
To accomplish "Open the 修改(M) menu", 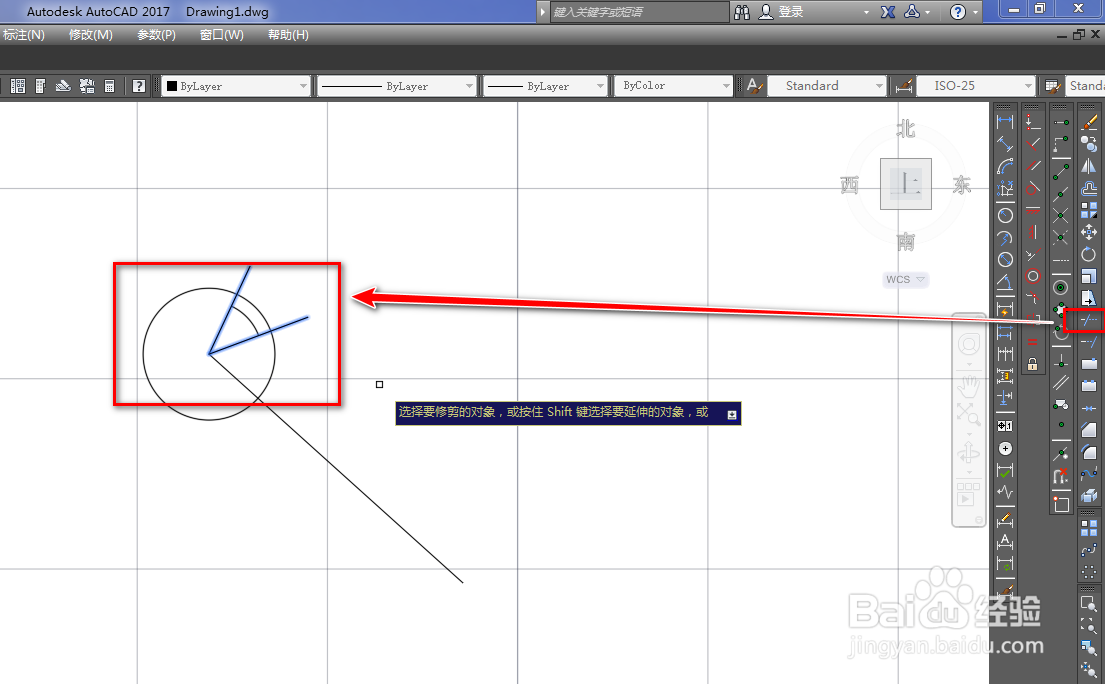I will [x=91, y=35].
